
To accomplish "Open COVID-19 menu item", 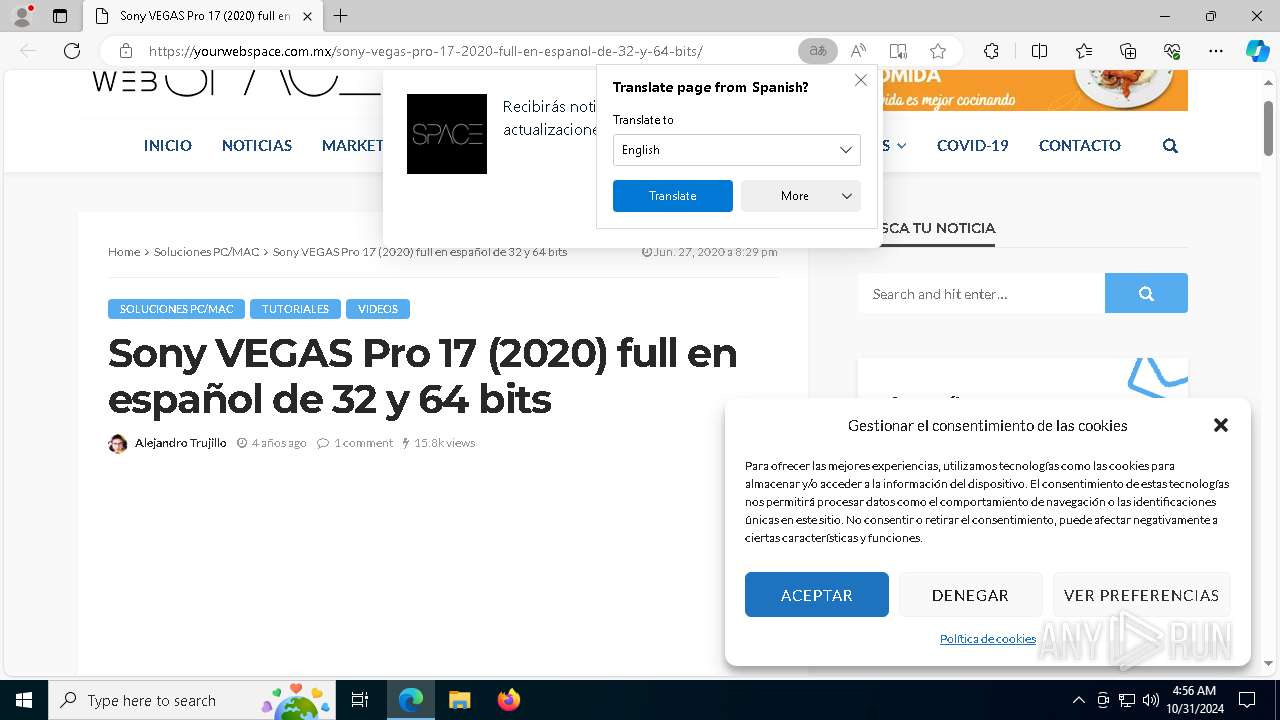I will tap(973, 145).
